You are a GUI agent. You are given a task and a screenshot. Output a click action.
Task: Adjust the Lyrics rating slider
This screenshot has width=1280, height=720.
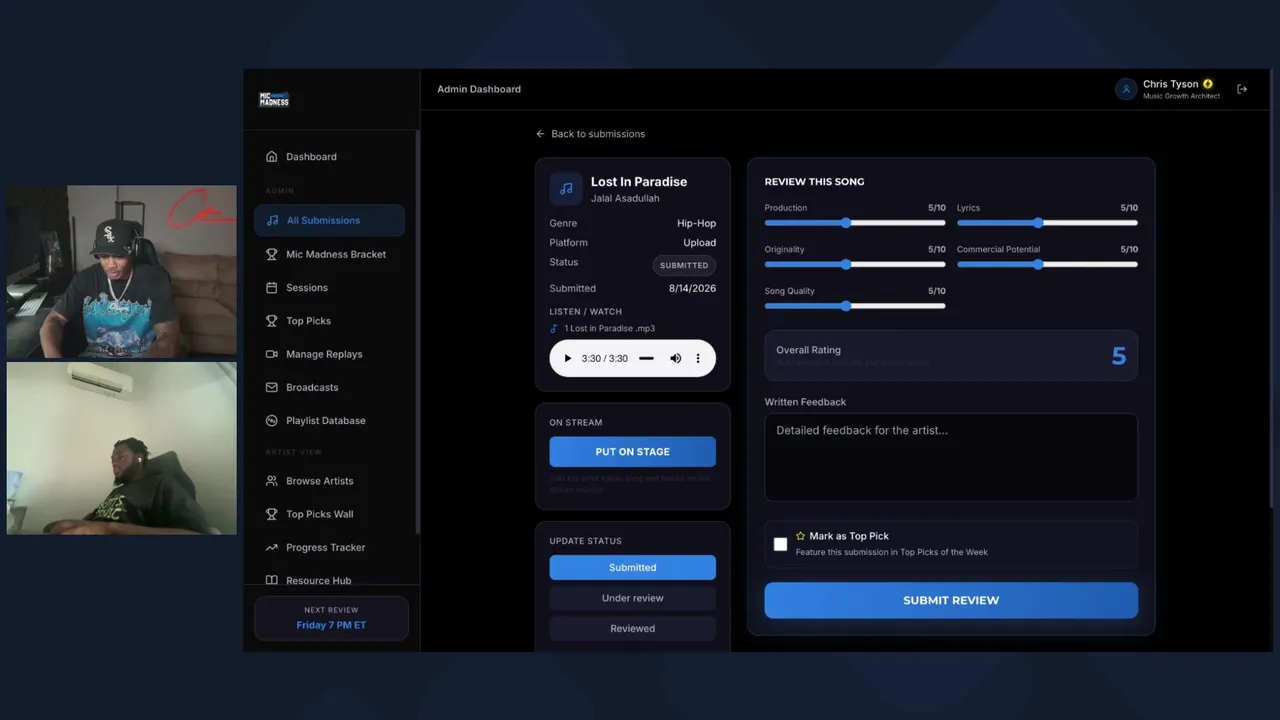pyautogui.click(x=1047, y=223)
